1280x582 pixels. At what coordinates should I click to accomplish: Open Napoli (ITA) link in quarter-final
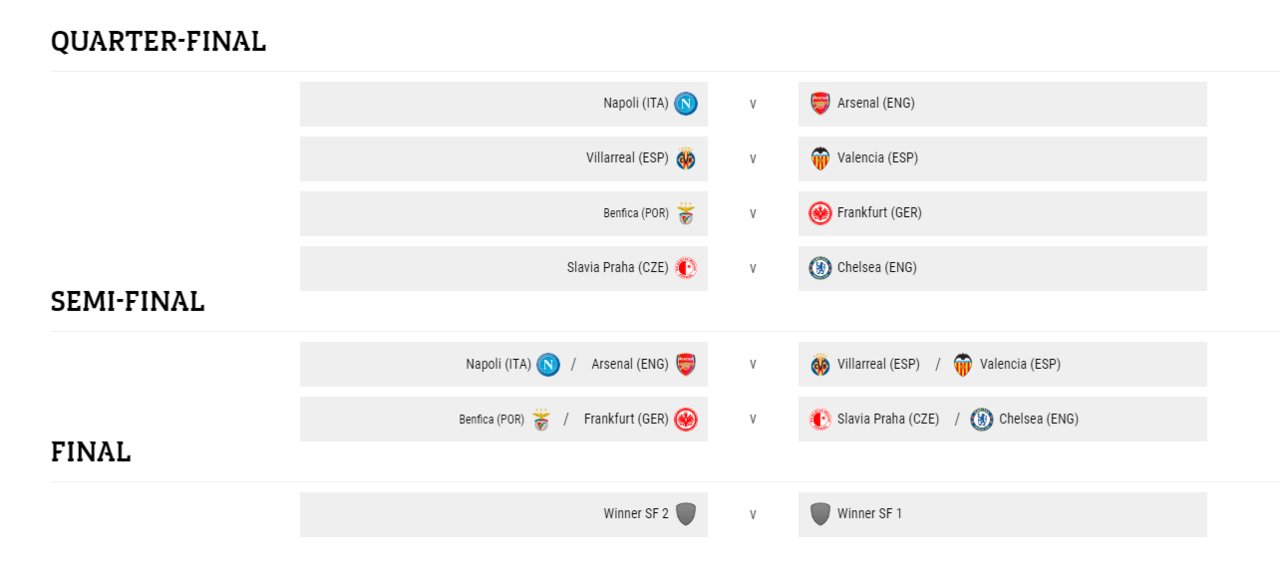[636, 103]
